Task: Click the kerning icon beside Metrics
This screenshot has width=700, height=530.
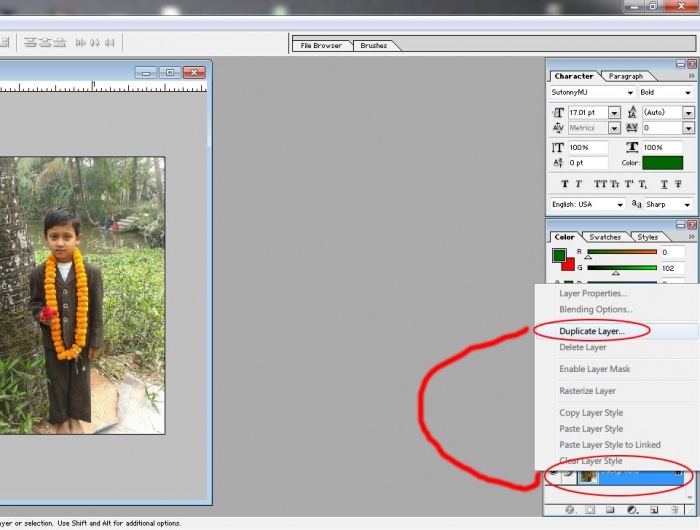Action: click(558, 128)
